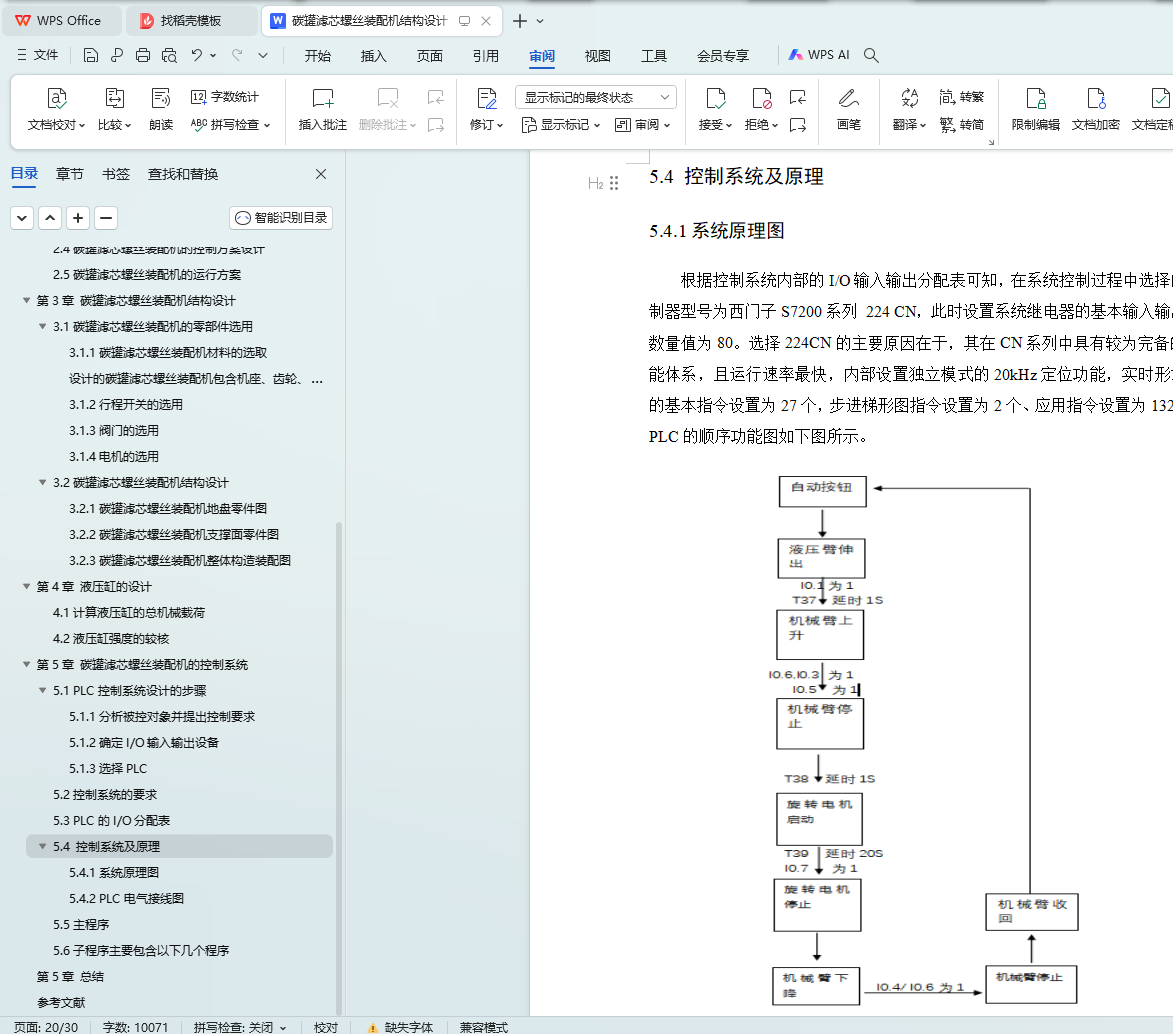Click the down-chevron button in outline toolbar
Image resolution: width=1173 pixels, height=1034 pixels.
point(22,218)
